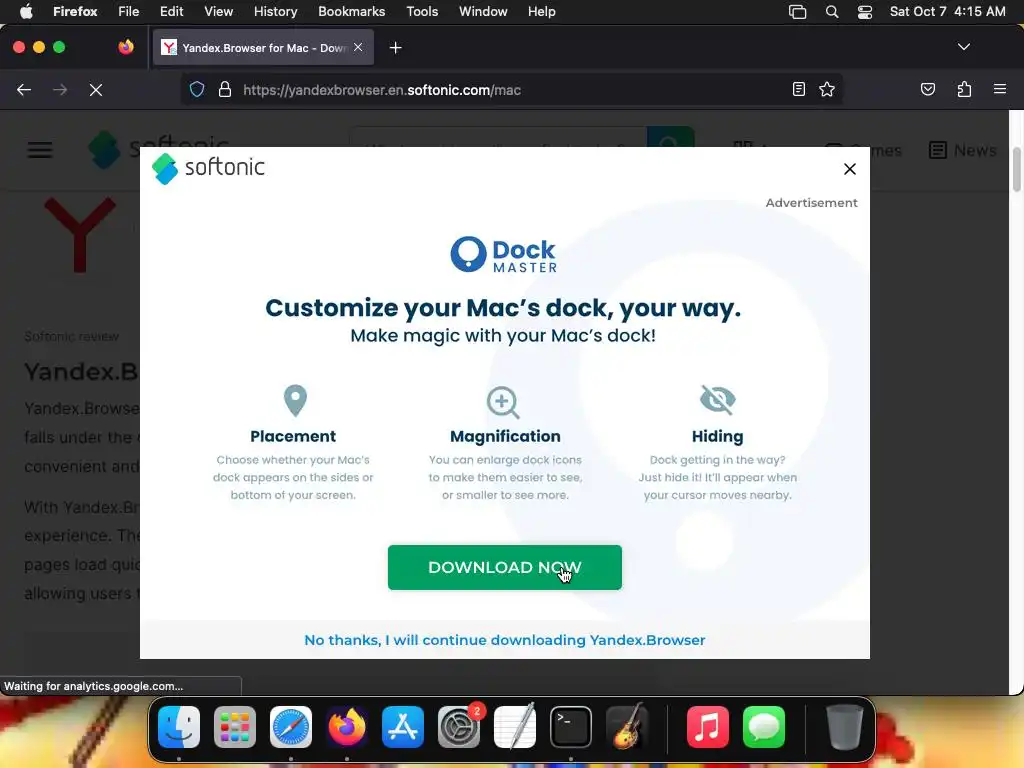Click the date and time in the menu bar
This screenshot has height=768, width=1024.
point(947,12)
